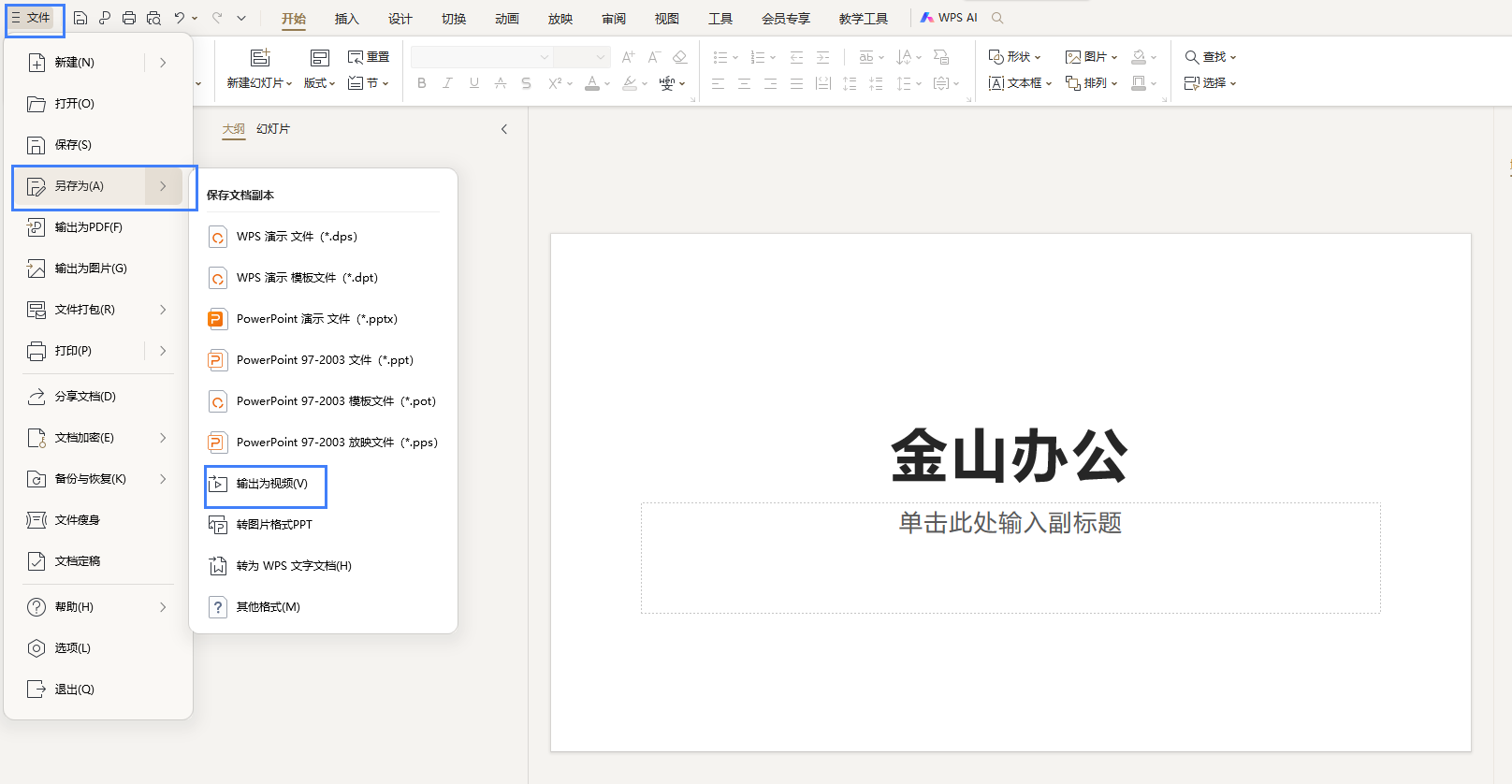The image size is (1512, 784).
Task: Open the font color dropdown
Action: pos(605,84)
